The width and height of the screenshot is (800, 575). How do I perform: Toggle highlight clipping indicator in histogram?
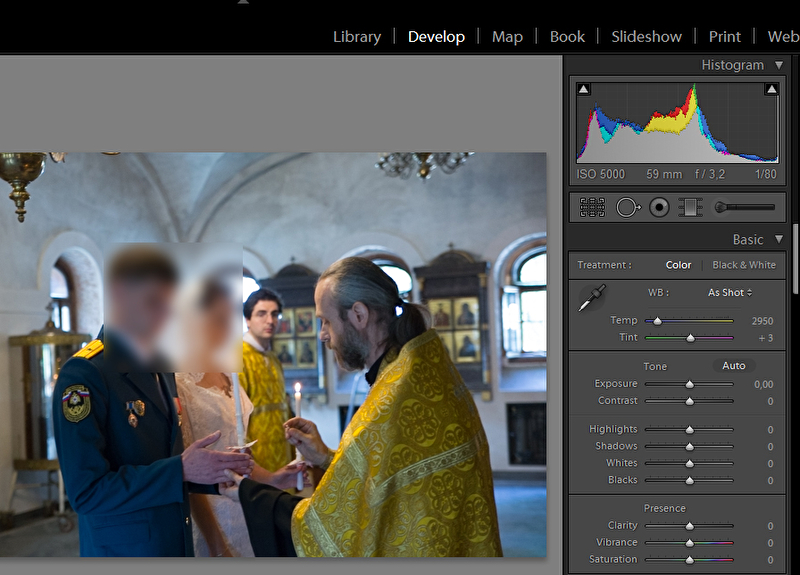[771, 89]
